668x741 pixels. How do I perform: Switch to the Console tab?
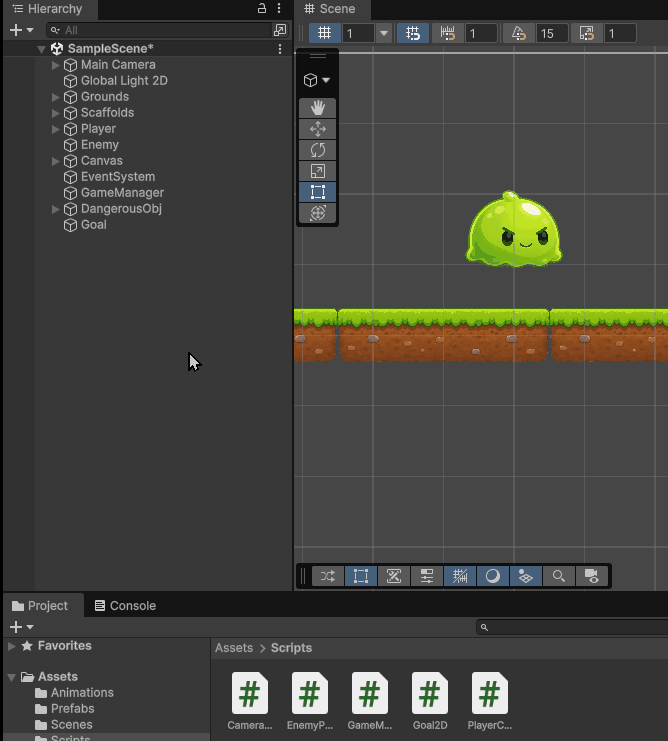click(126, 606)
